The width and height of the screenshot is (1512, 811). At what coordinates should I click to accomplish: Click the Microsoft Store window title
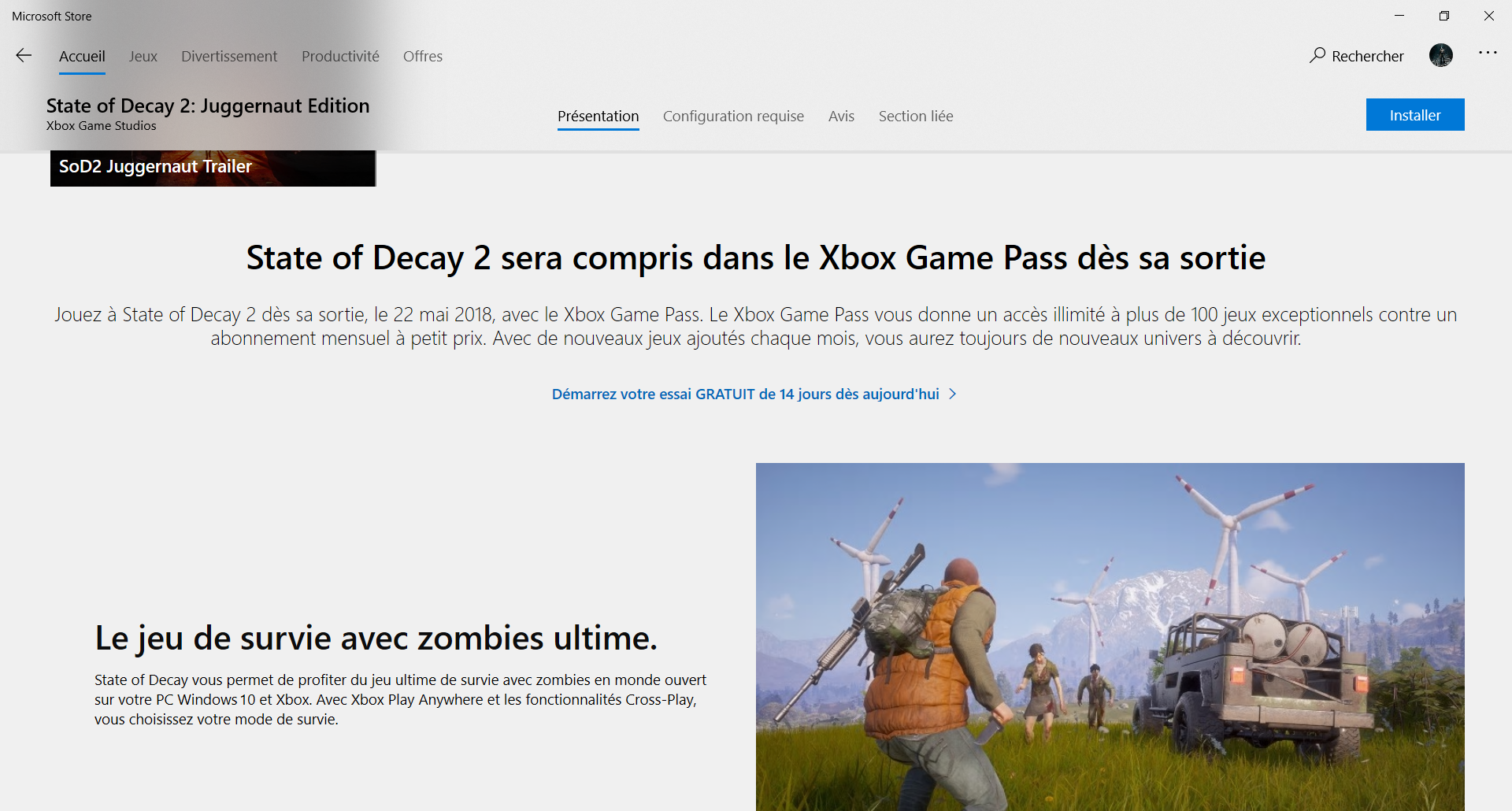(x=52, y=16)
